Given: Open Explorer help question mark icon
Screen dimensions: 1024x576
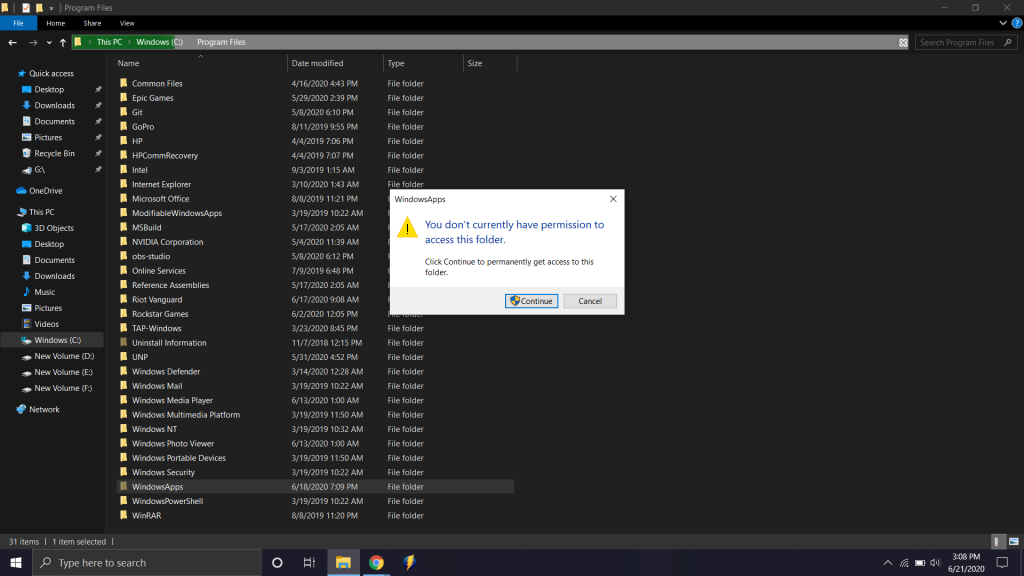Looking at the screenshot, I should click(x=1017, y=23).
